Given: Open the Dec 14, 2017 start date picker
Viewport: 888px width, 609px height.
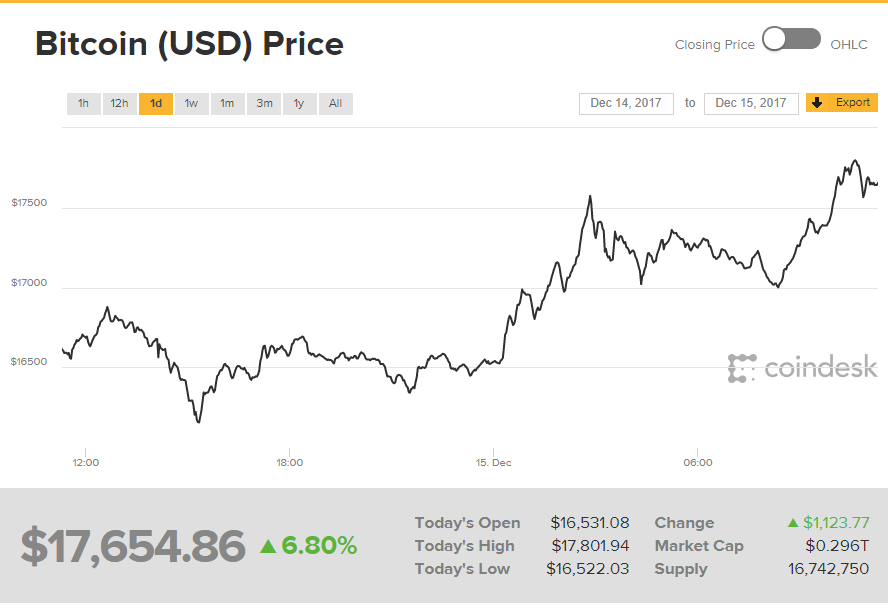Looking at the screenshot, I should (626, 103).
